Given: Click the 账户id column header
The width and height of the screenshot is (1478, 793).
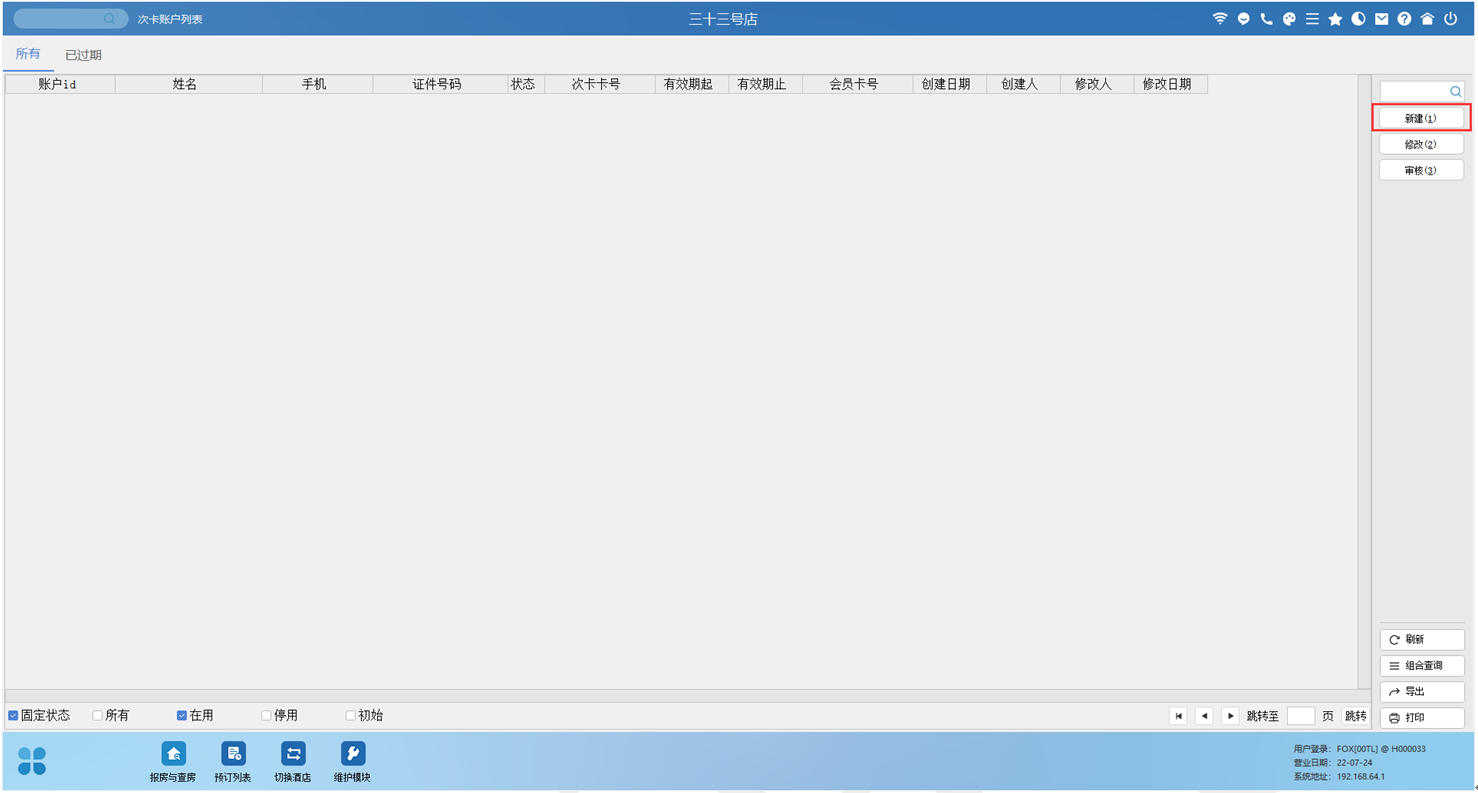Looking at the screenshot, I should pos(59,84).
